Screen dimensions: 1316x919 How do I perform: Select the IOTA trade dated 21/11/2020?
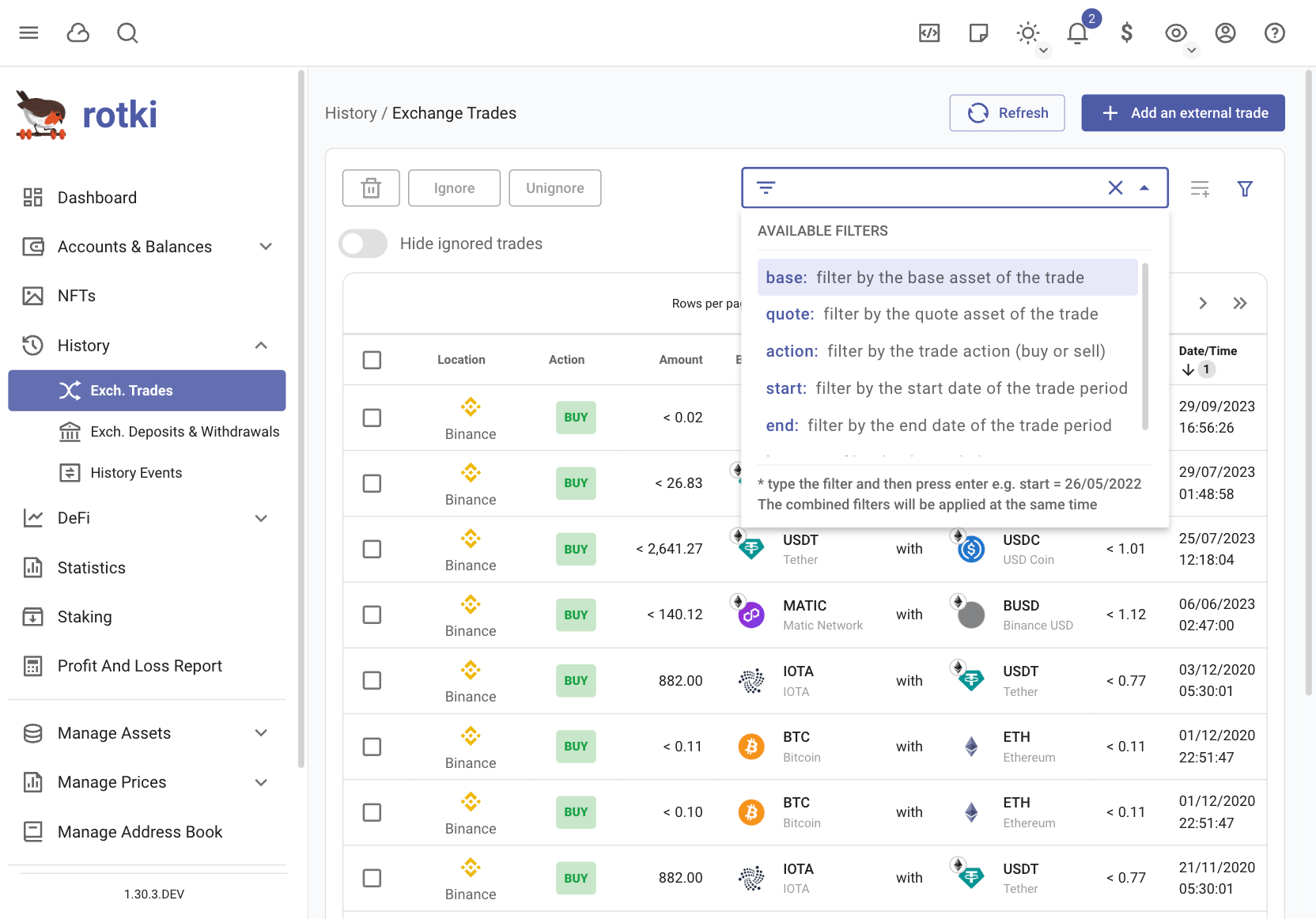[372, 878]
